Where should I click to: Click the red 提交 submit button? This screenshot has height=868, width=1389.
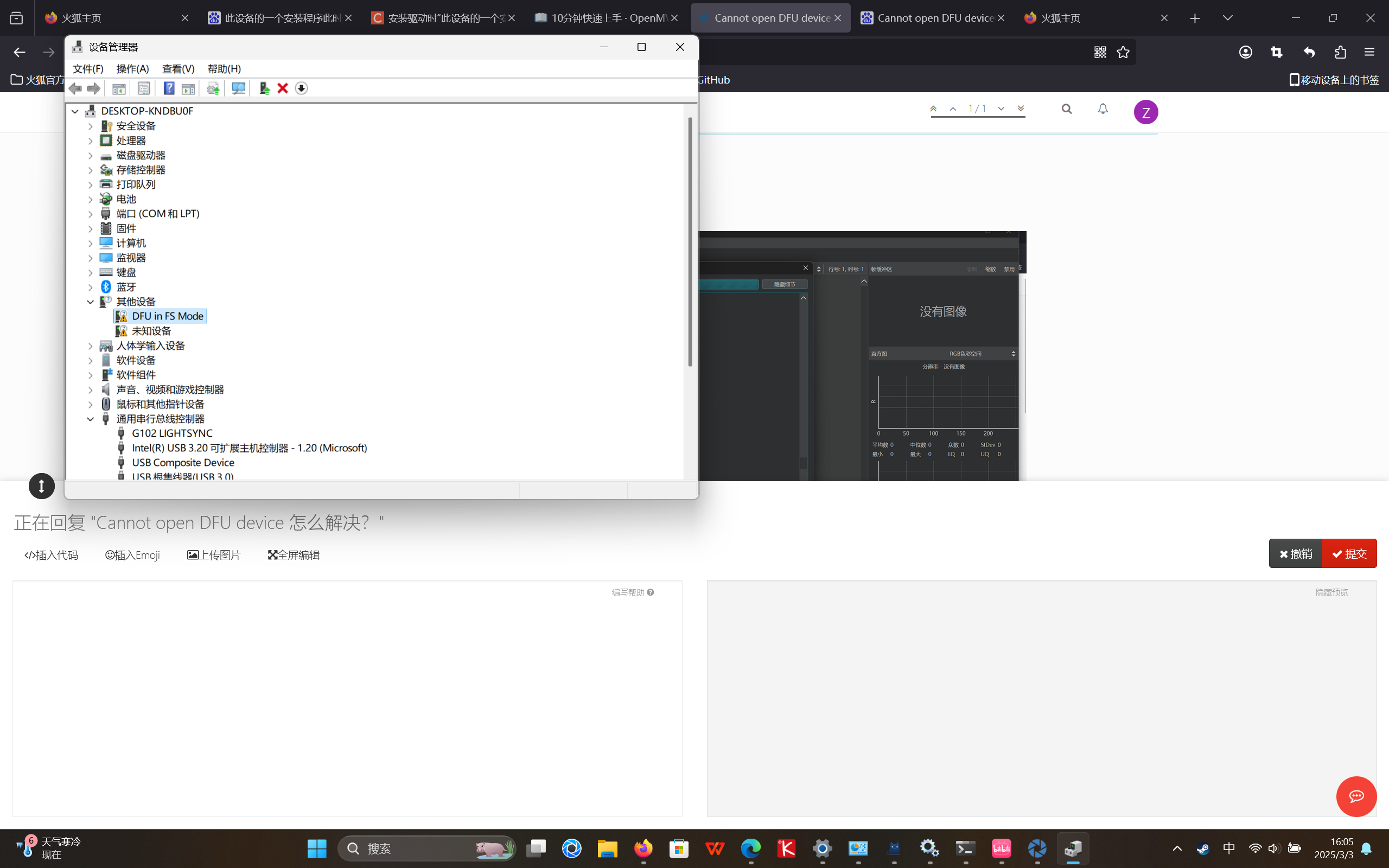(x=1349, y=553)
